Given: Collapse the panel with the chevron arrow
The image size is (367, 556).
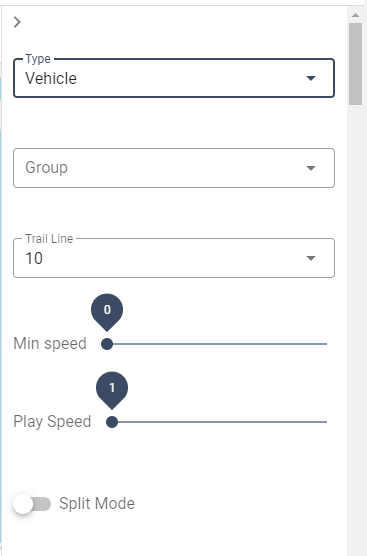Looking at the screenshot, I should tap(17, 22).
